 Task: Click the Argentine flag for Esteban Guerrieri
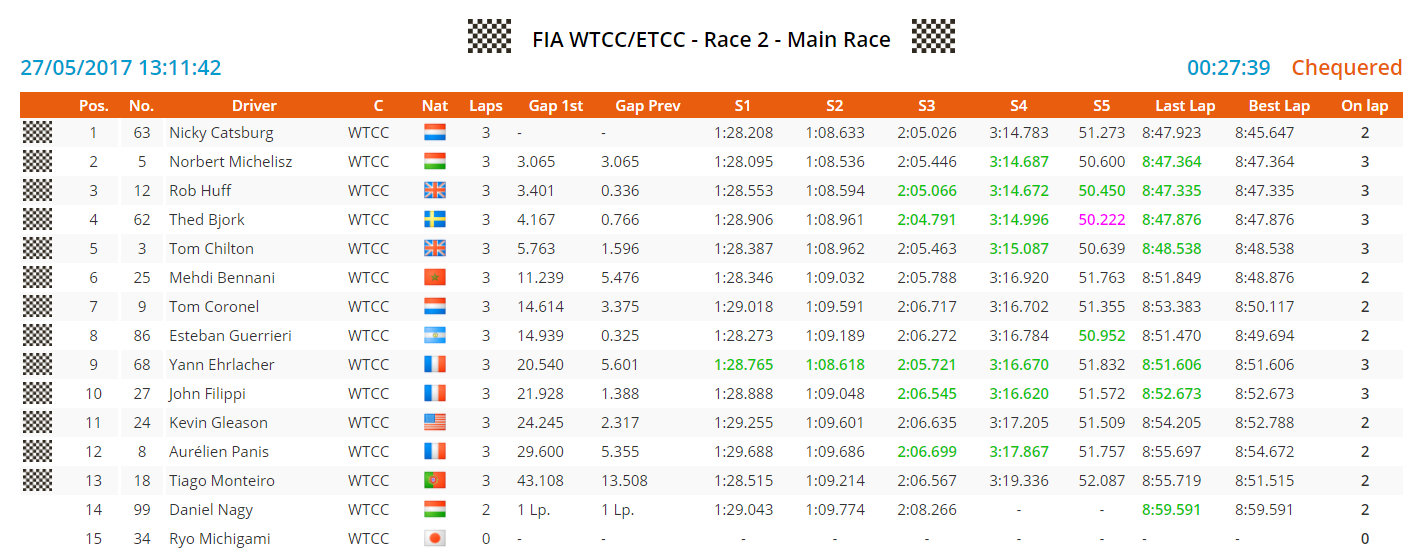(x=435, y=336)
